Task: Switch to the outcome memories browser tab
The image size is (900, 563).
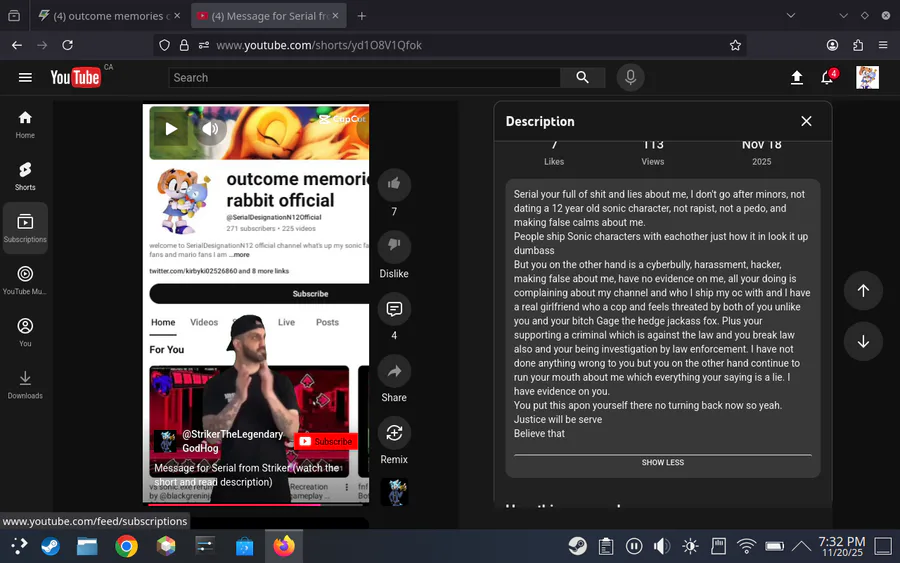Action: click(108, 16)
